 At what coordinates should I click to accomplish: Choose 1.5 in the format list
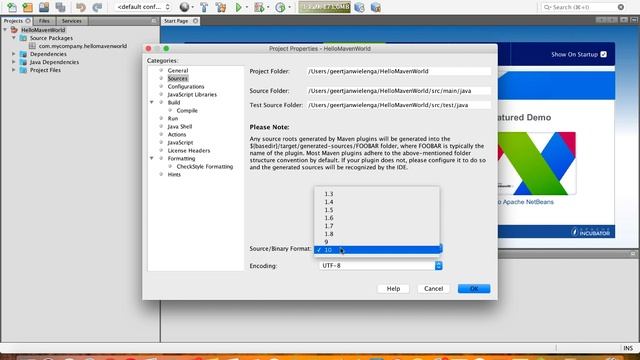click(x=377, y=210)
